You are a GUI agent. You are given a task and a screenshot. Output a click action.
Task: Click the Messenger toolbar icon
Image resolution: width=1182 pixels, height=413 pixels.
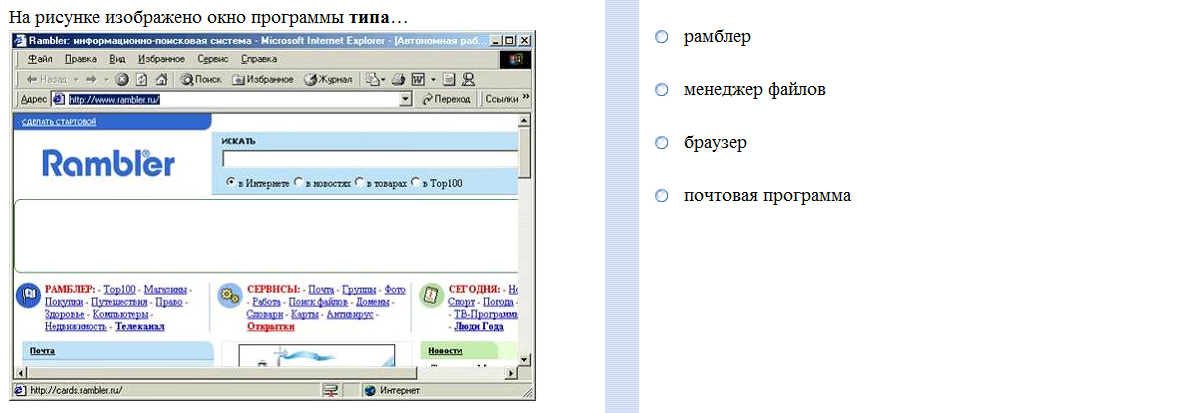tap(468, 78)
